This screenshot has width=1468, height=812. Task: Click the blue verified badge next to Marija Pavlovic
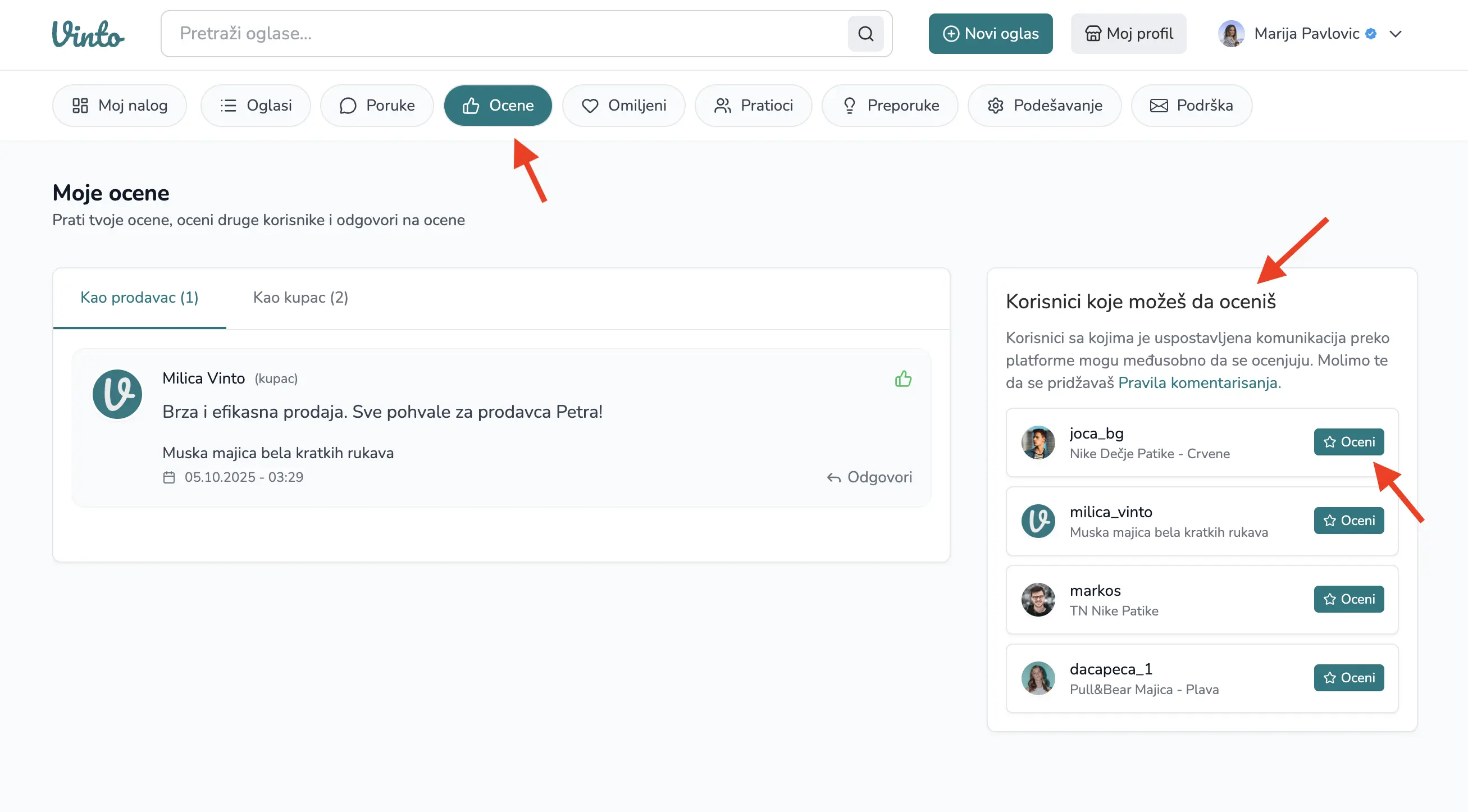tap(1371, 34)
